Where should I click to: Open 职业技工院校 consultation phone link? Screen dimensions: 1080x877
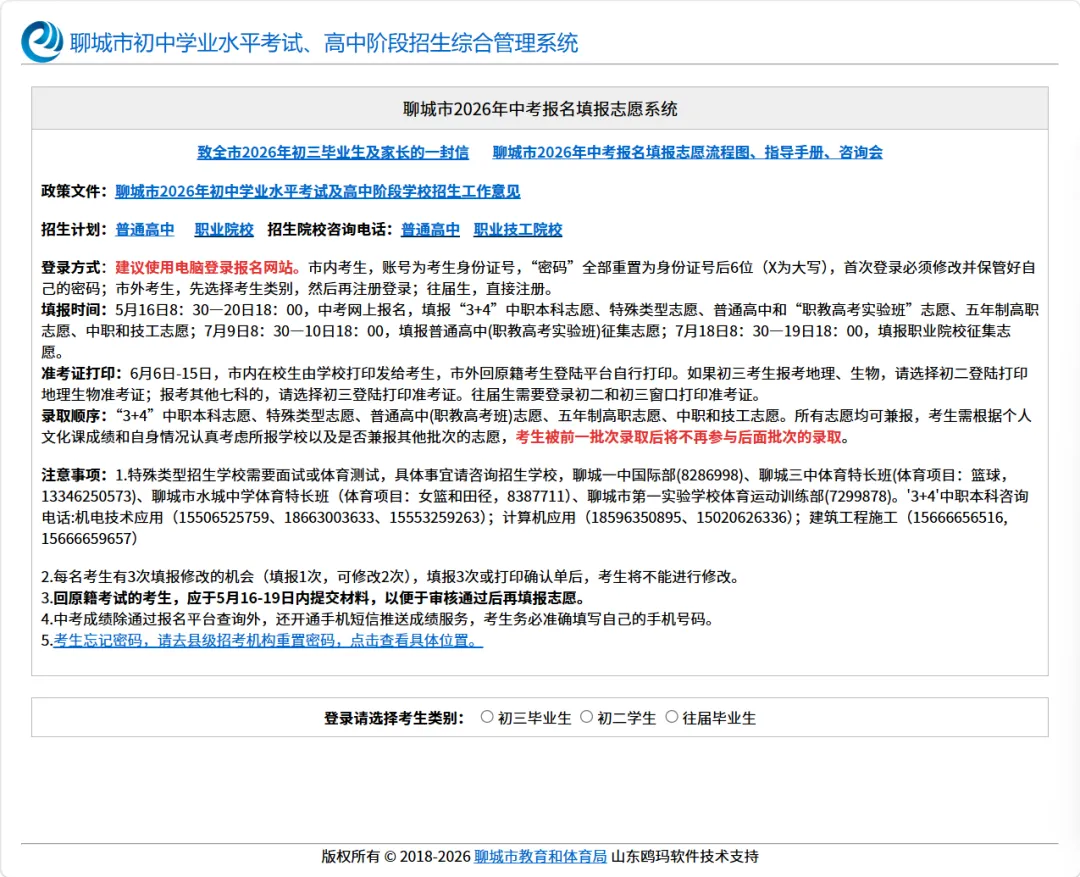(518, 229)
